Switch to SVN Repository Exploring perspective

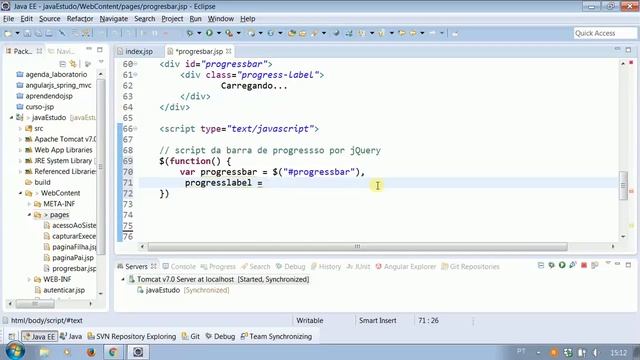coord(131,336)
